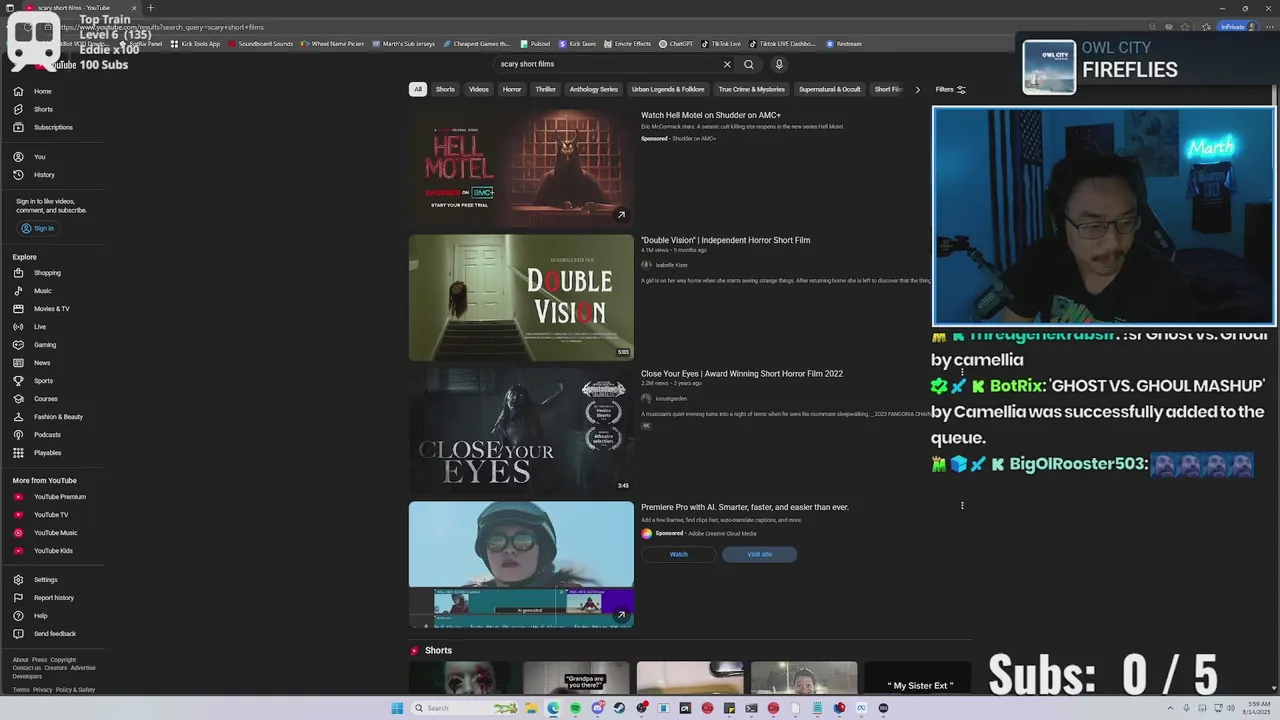The height and width of the screenshot is (720, 1280).
Task: Open the Windows Start menu
Action: pos(397,708)
